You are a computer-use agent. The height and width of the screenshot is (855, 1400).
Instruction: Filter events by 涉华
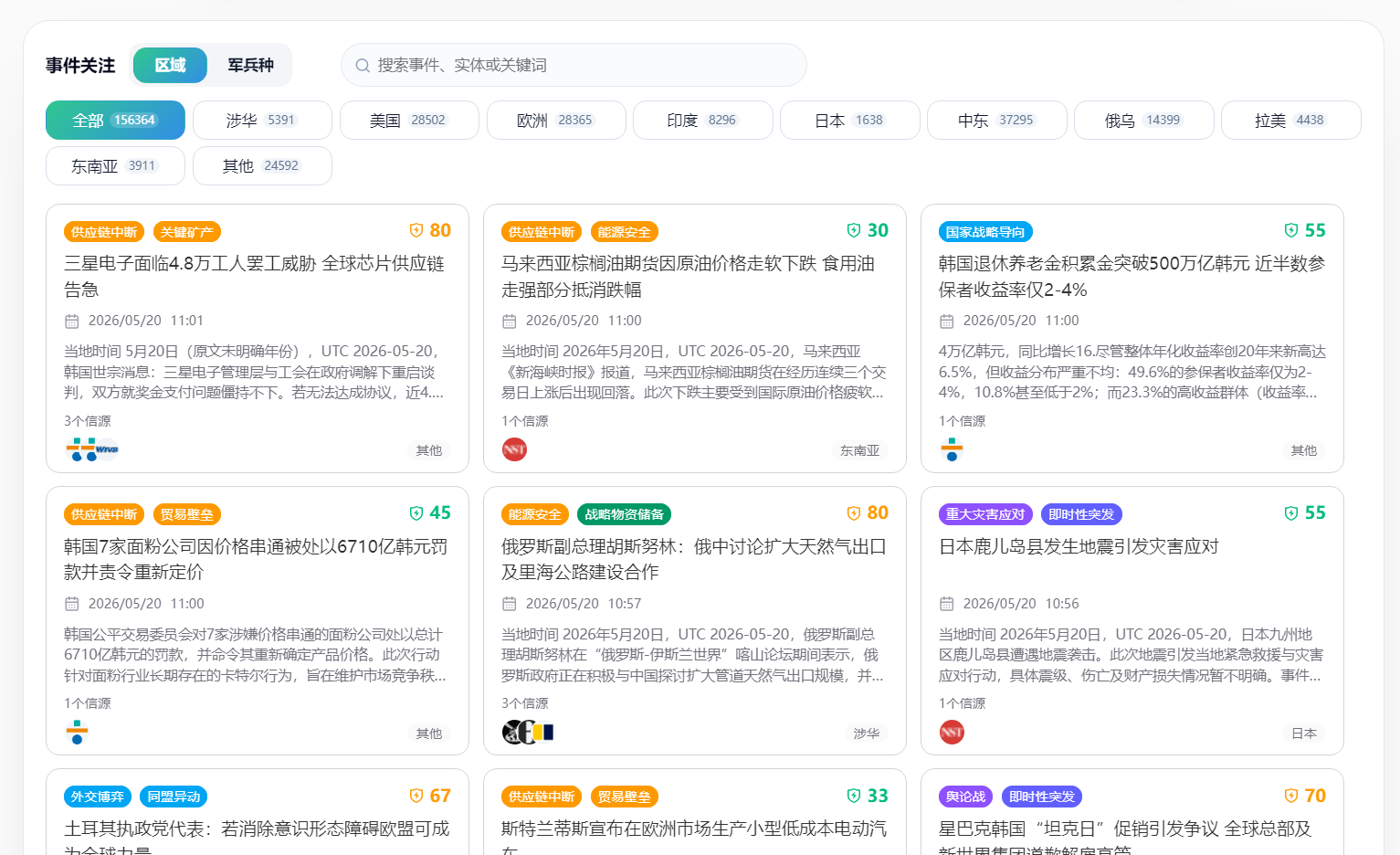point(262,120)
